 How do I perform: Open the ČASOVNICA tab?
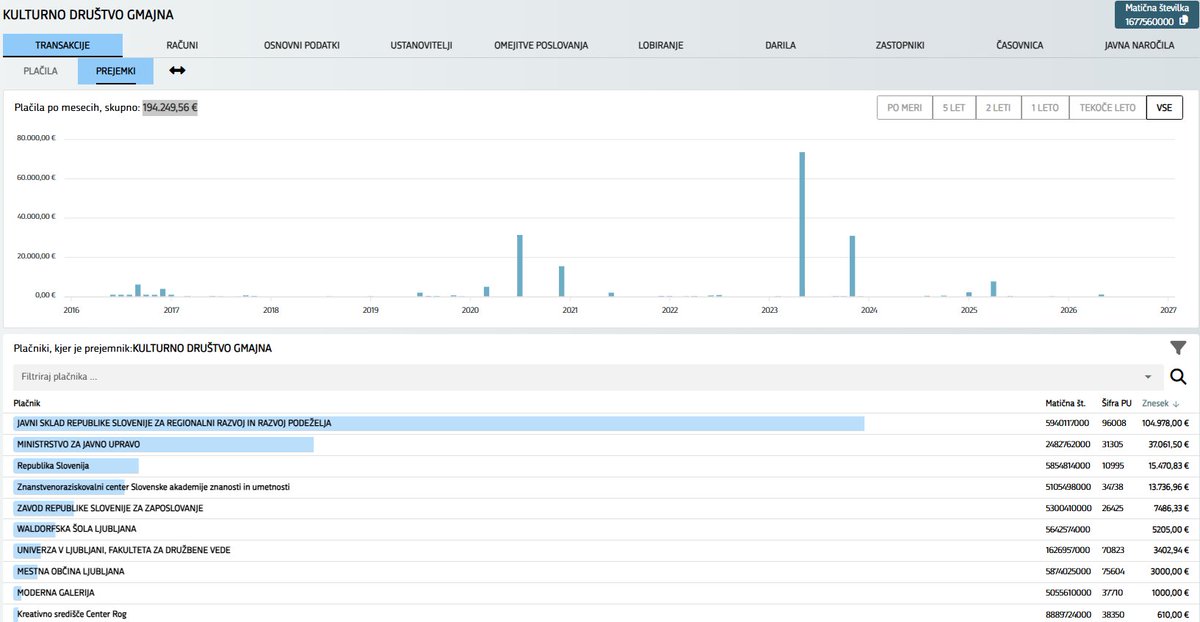[1019, 45]
